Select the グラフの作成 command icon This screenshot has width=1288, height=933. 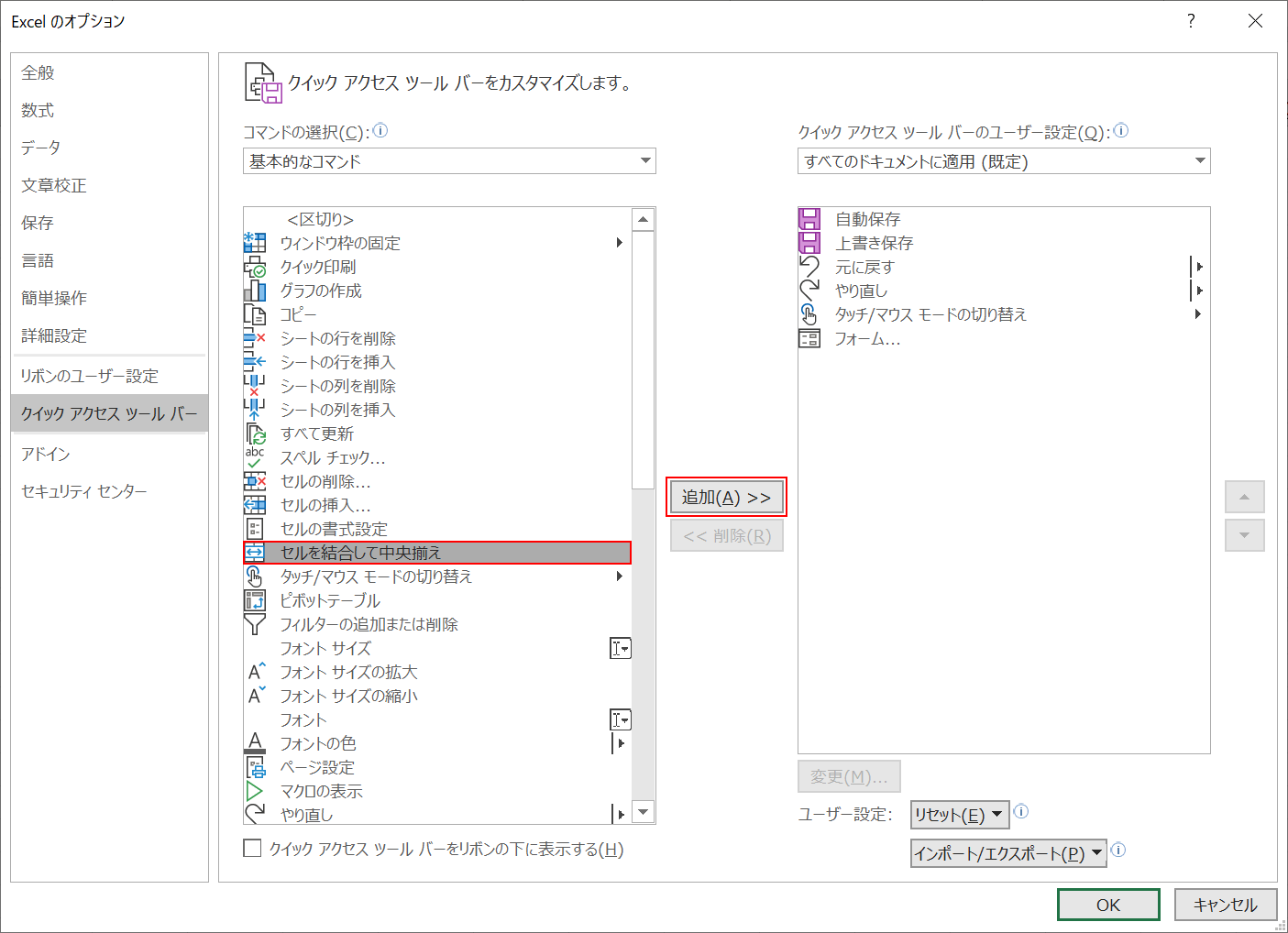click(x=255, y=290)
